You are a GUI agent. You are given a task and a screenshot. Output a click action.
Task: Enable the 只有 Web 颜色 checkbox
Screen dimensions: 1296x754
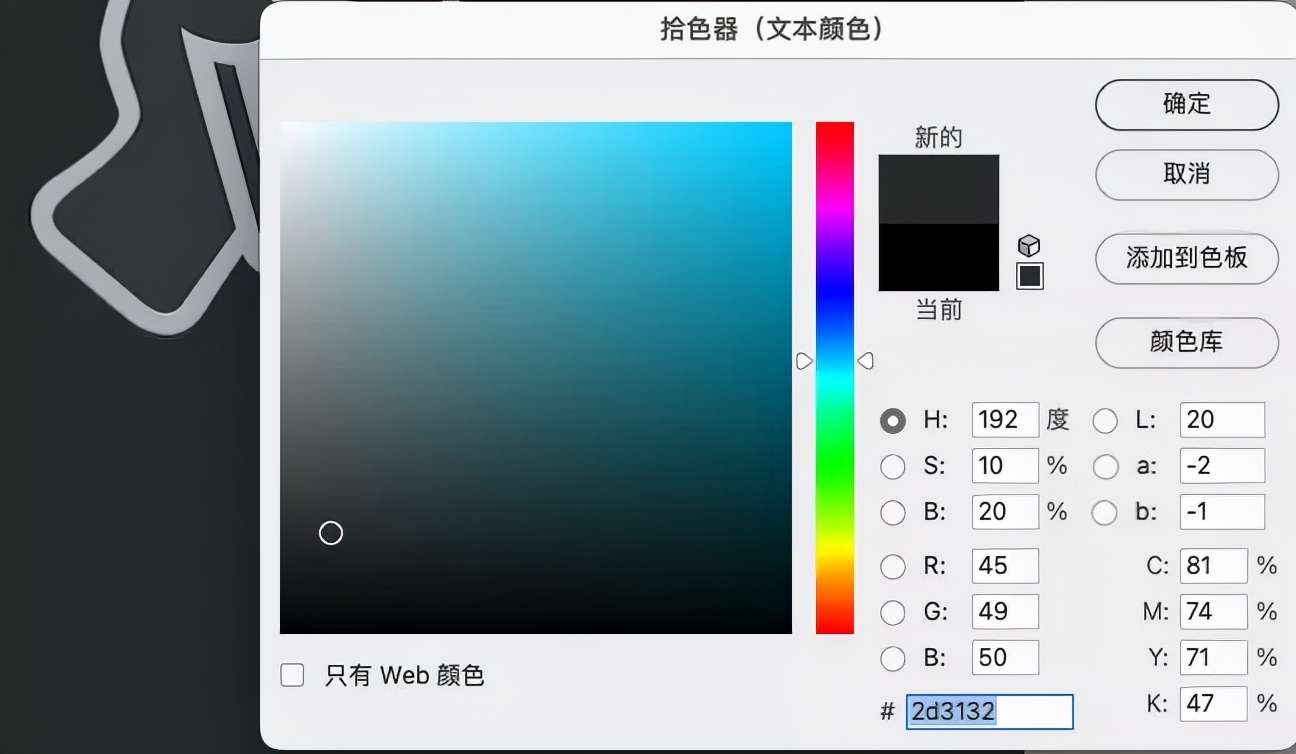coord(292,675)
